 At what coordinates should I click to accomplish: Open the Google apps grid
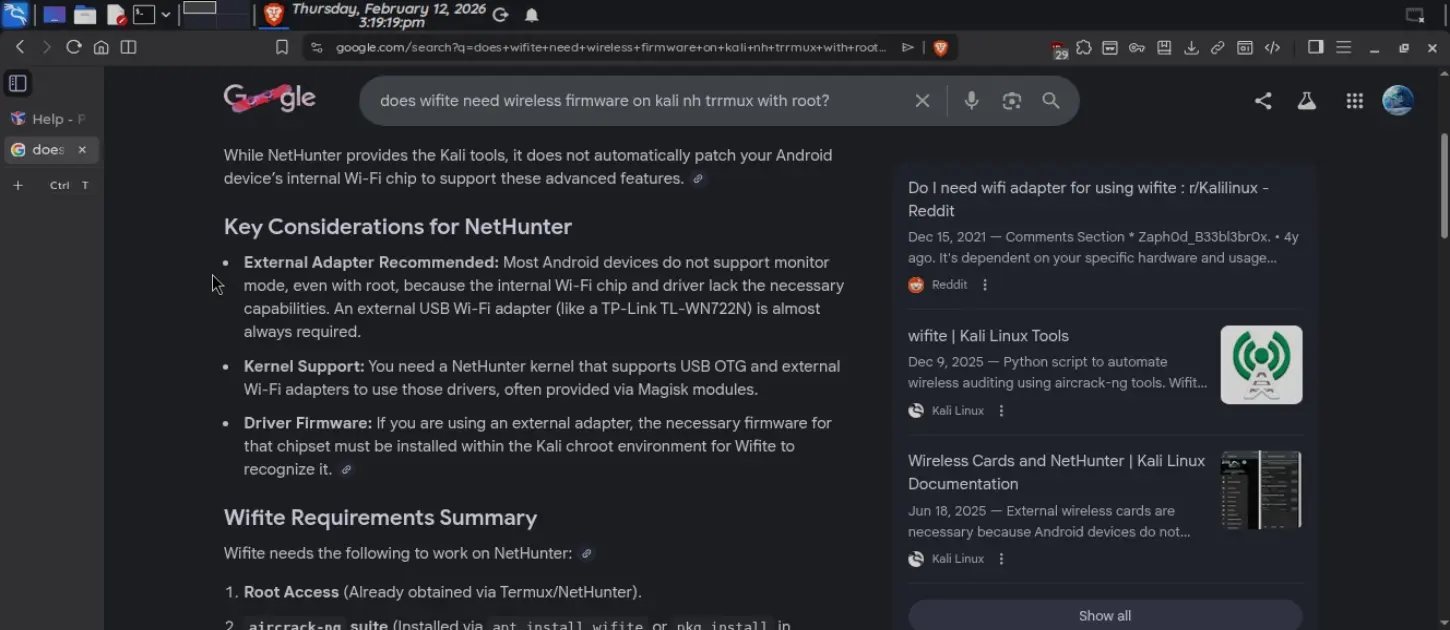1355,101
